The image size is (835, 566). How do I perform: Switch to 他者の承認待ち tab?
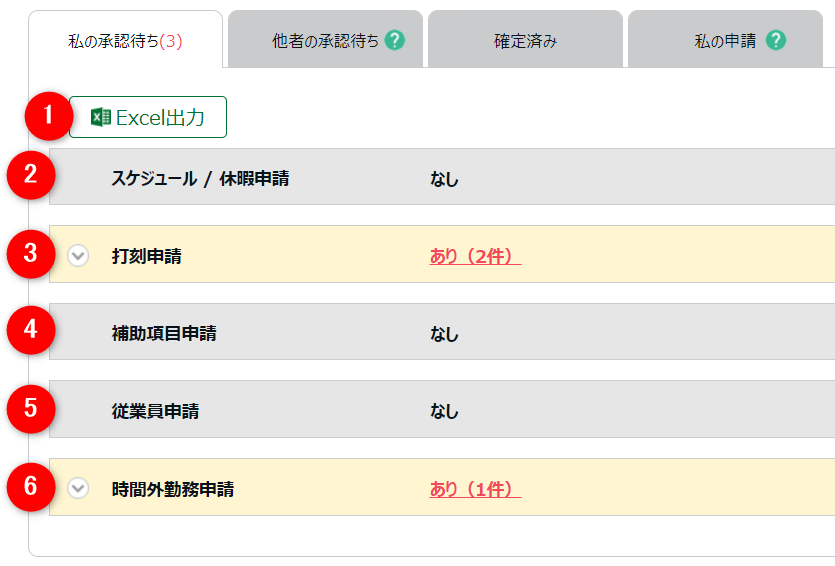pos(325,41)
